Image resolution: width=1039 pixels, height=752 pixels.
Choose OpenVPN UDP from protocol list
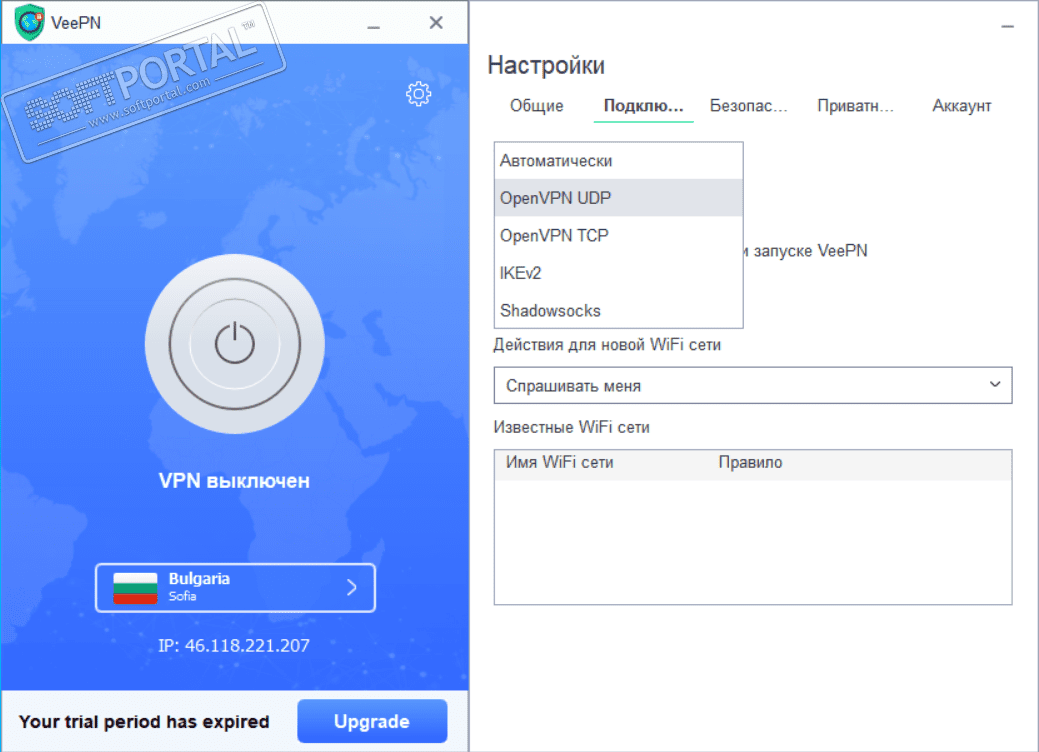(x=618, y=198)
